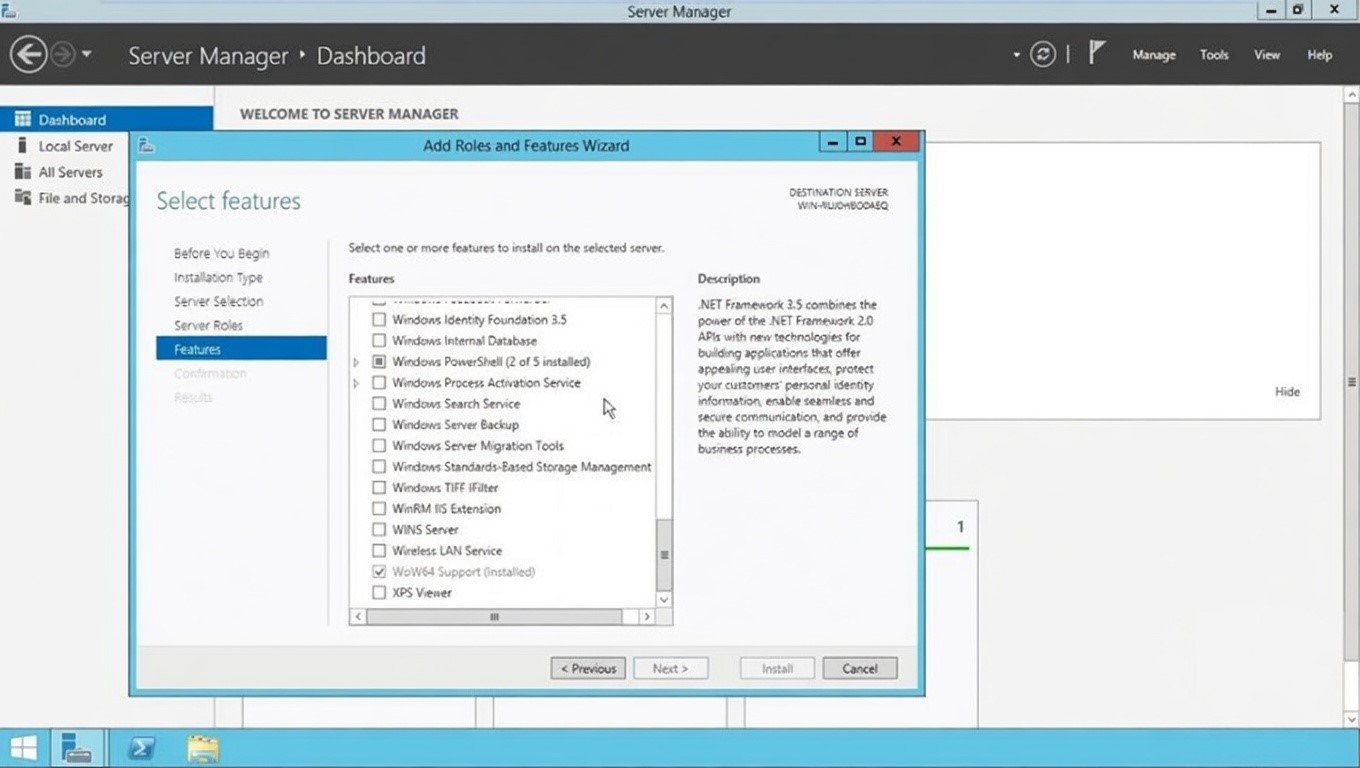Click the features list scroll up arrow

tap(663, 305)
